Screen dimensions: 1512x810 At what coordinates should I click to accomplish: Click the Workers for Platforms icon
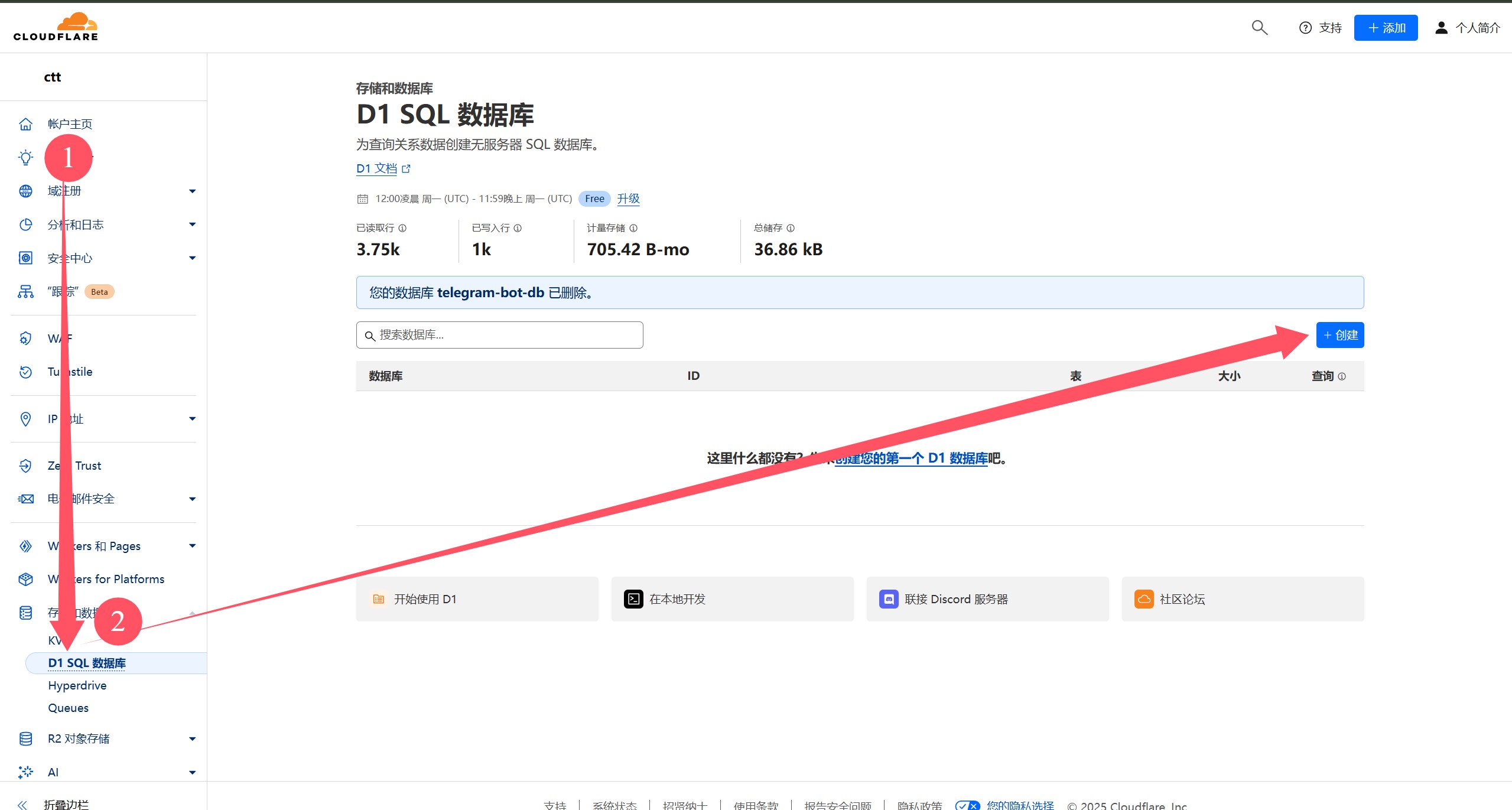25,579
